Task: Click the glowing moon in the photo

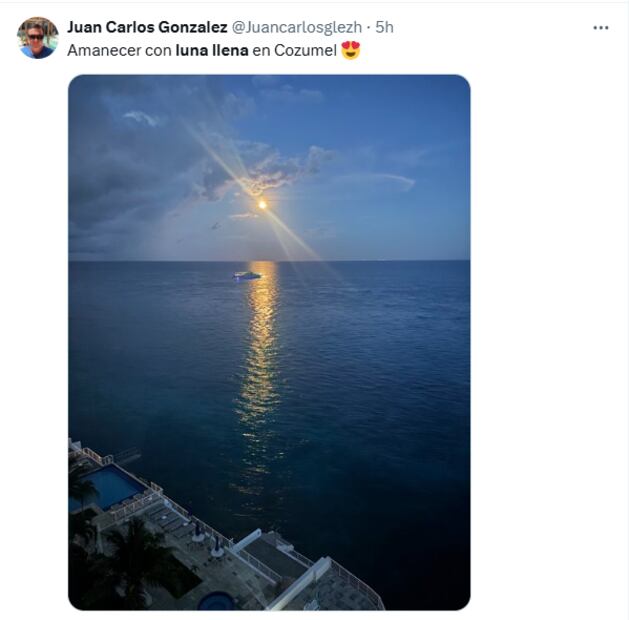Action: coord(262,204)
